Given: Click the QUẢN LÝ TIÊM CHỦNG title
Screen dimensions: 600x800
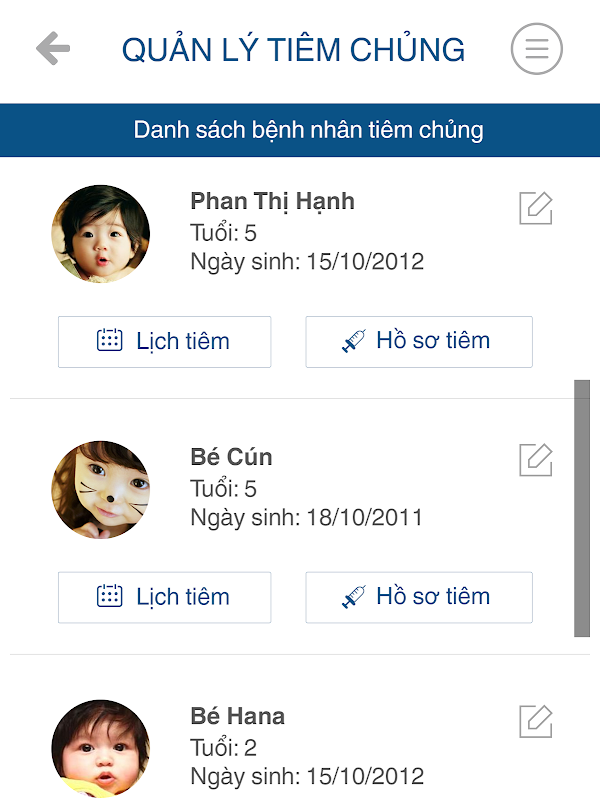Looking at the screenshot, I should pyautogui.click(x=293, y=50).
